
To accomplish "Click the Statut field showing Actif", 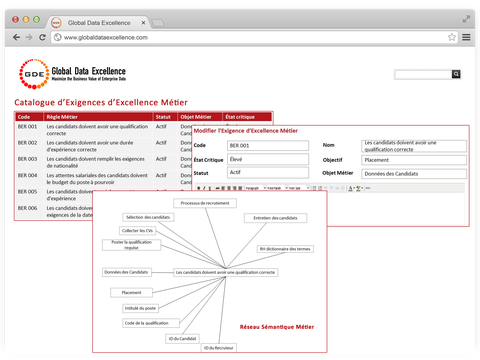I will click(x=268, y=172).
